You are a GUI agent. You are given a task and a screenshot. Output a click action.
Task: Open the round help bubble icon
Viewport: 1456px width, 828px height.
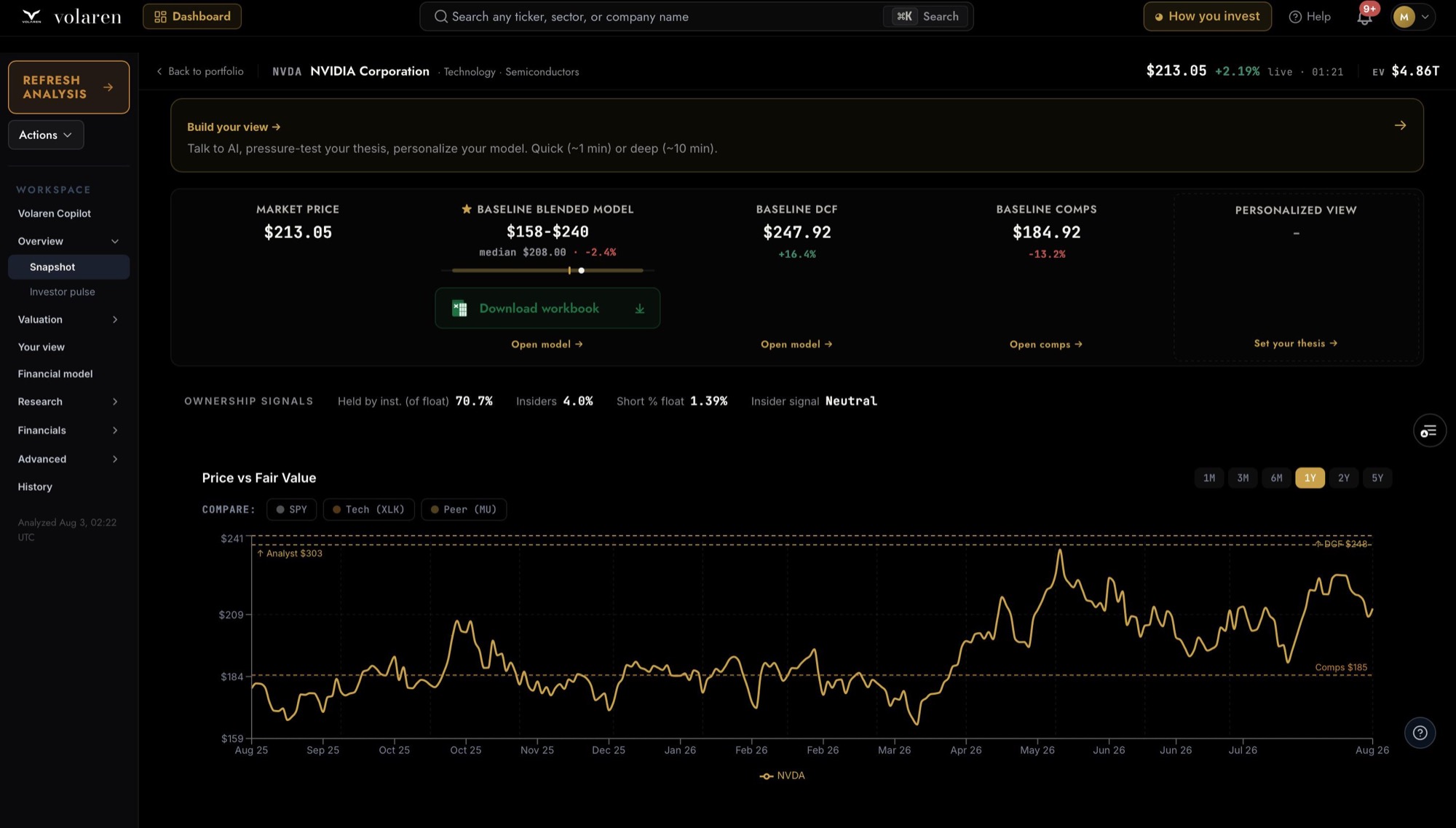pyautogui.click(x=1420, y=733)
